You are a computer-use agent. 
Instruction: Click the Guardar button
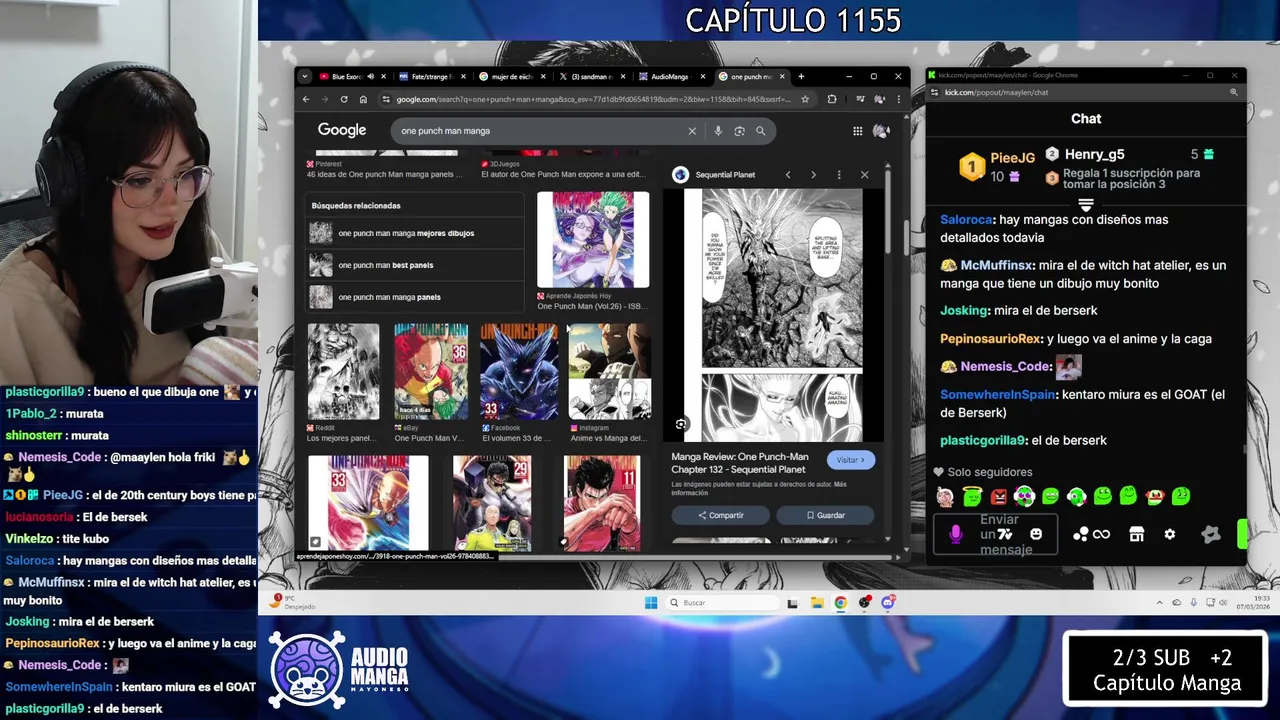[x=825, y=515]
